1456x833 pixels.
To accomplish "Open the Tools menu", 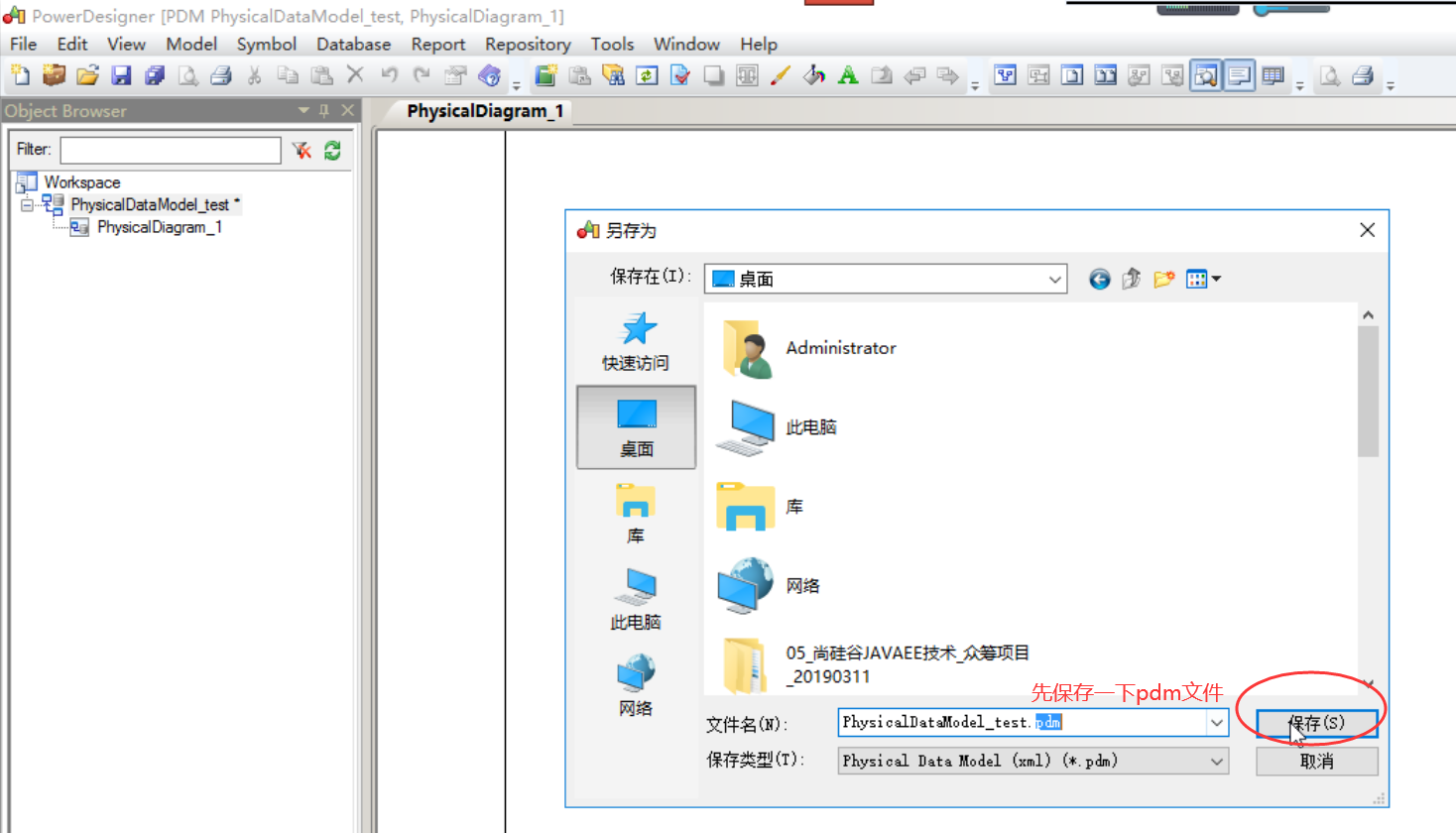I will click(612, 45).
